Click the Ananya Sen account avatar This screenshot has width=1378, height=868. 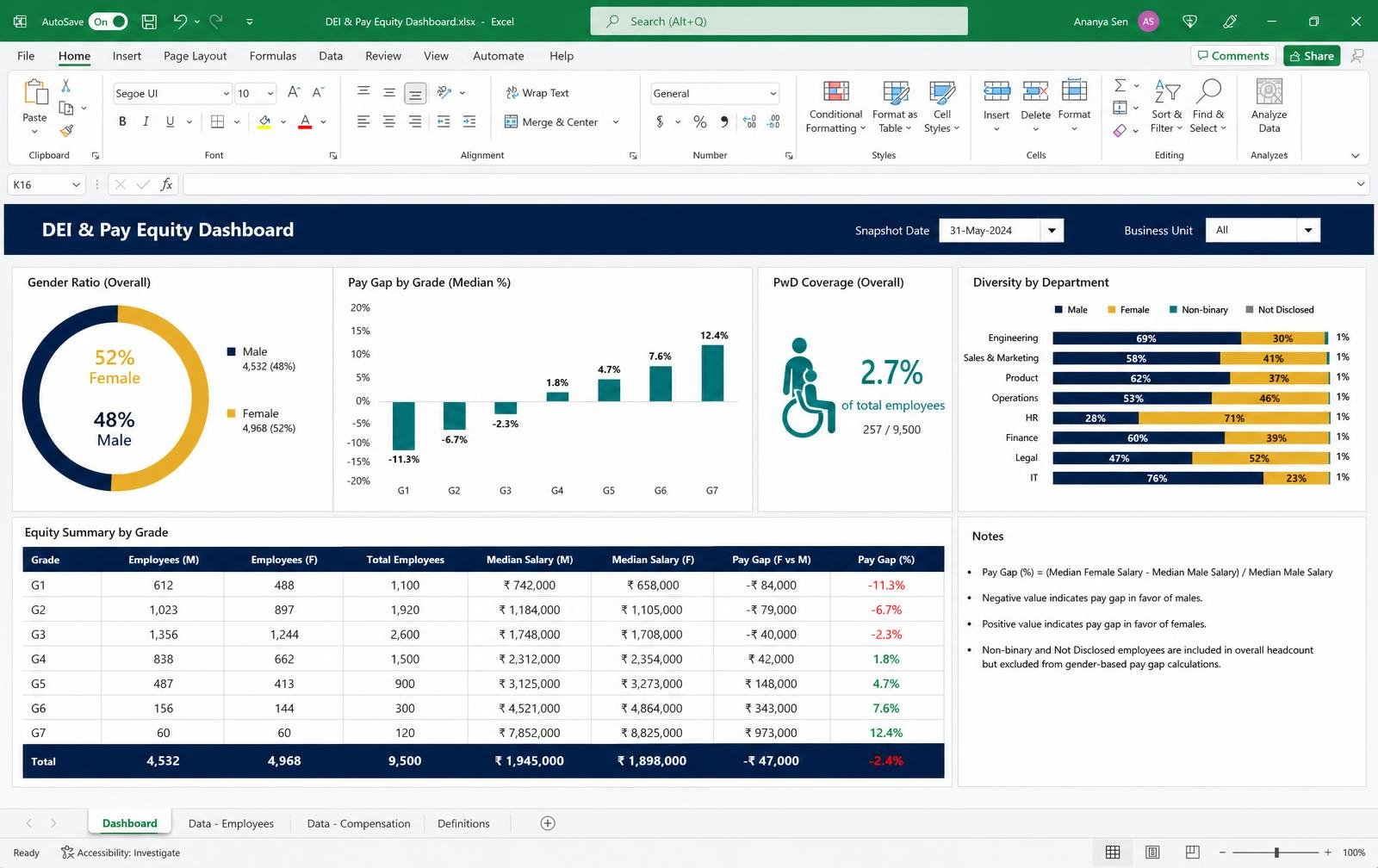[1148, 22]
